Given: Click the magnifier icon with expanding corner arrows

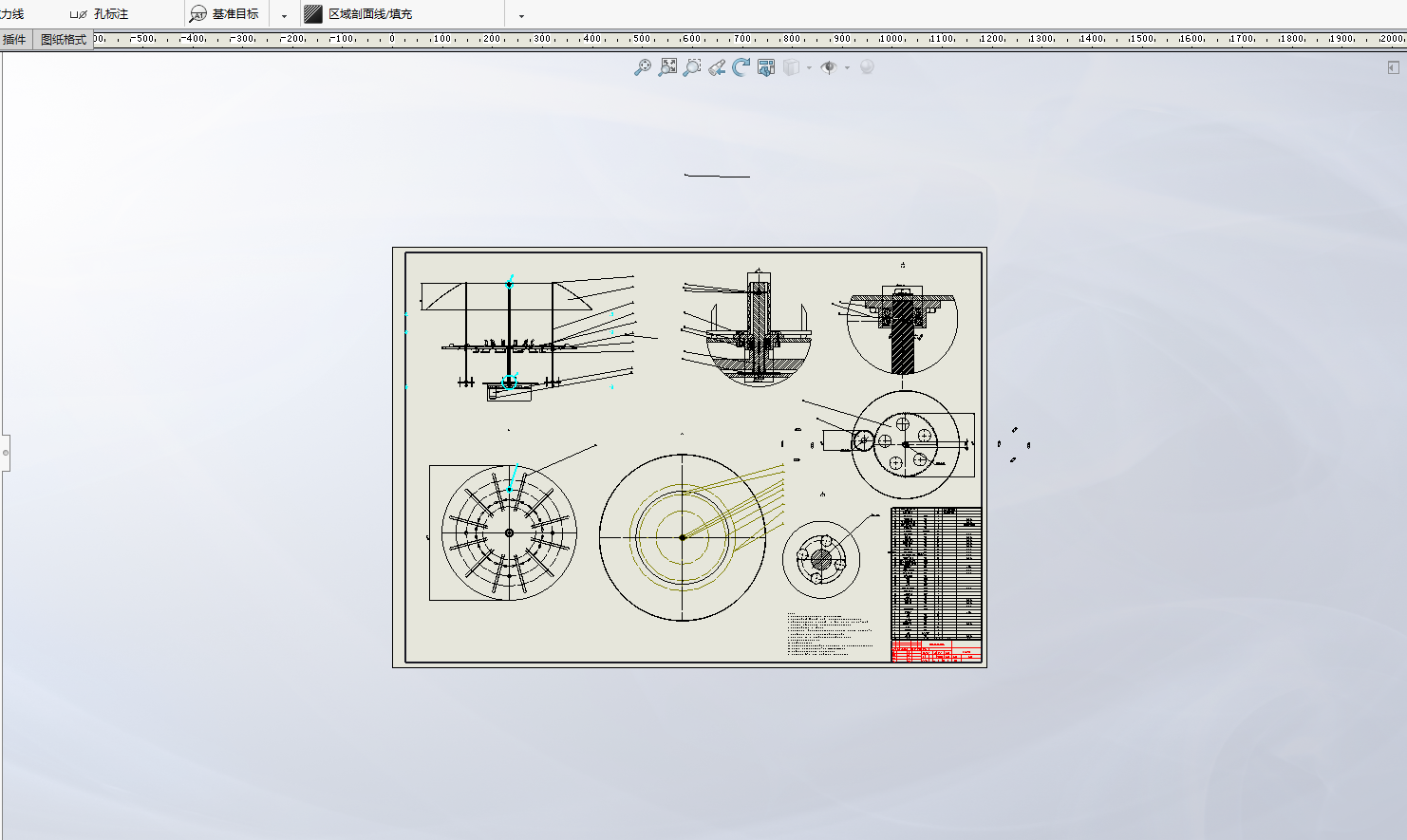Looking at the screenshot, I should click(667, 67).
